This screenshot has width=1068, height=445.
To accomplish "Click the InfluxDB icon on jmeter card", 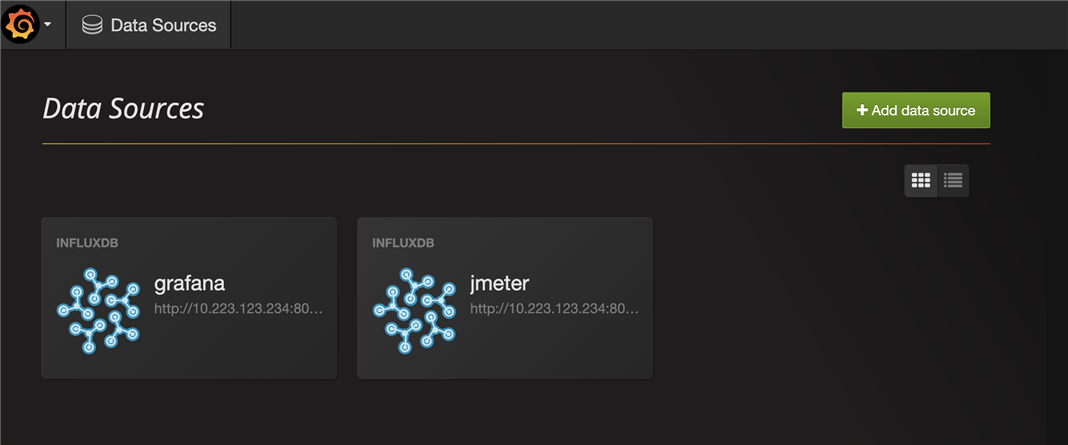I will pos(414,308).
